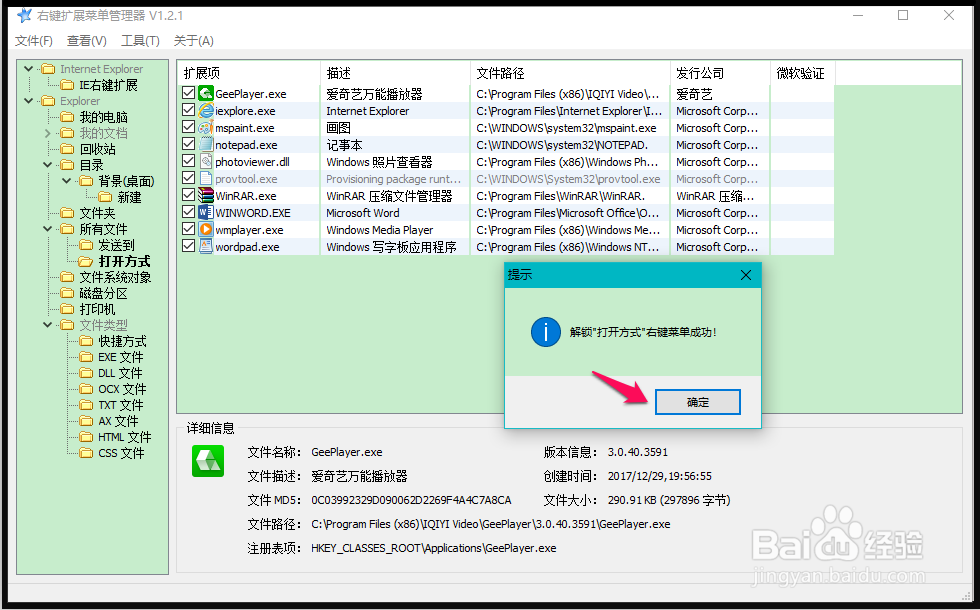
Task: Select the HTML 文件 tree item
Action: coord(124,437)
